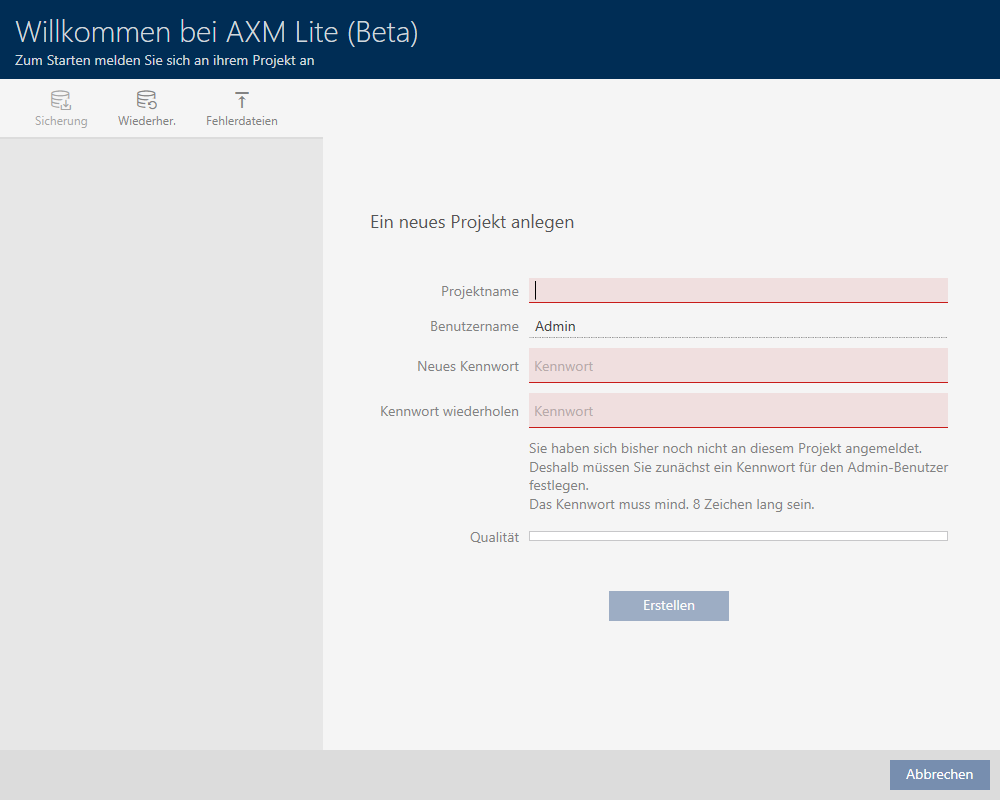Click the Projektname field label
1000x800 pixels.
tap(479, 291)
